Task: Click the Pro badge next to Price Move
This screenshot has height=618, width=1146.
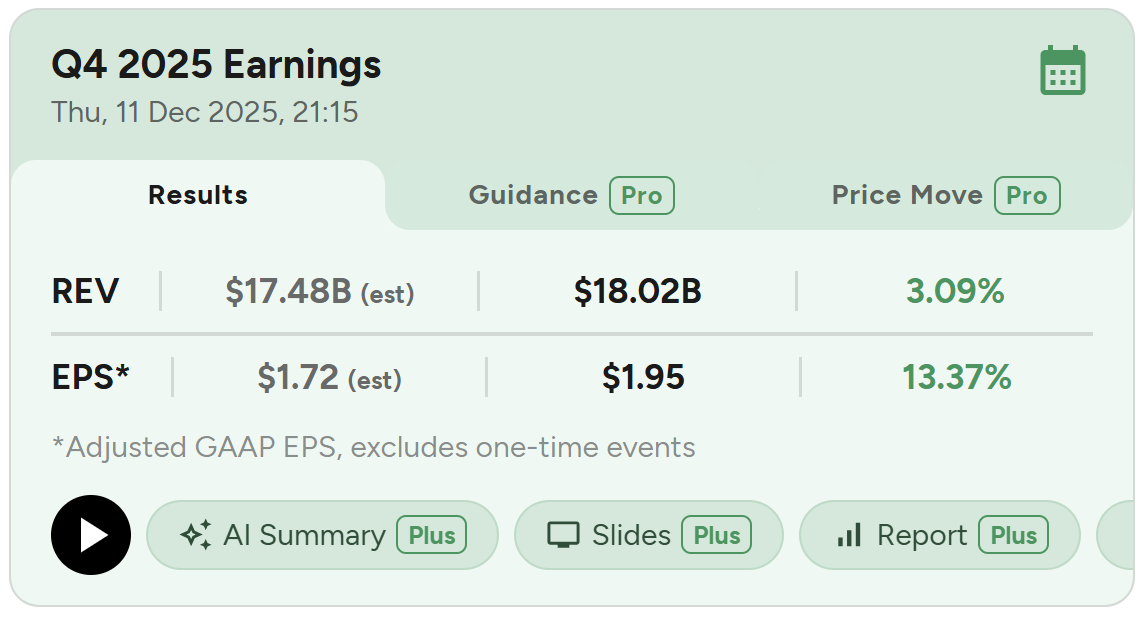Action: (x=1027, y=195)
